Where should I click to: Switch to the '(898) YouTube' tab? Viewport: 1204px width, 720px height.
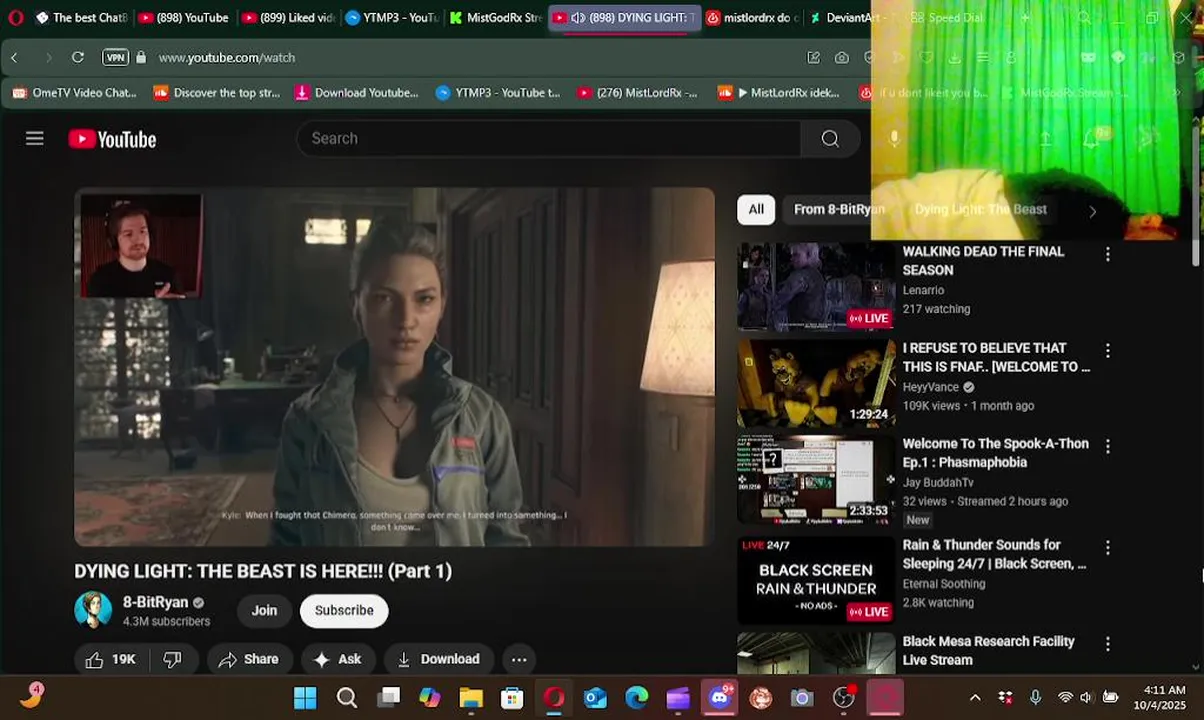tap(183, 17)
